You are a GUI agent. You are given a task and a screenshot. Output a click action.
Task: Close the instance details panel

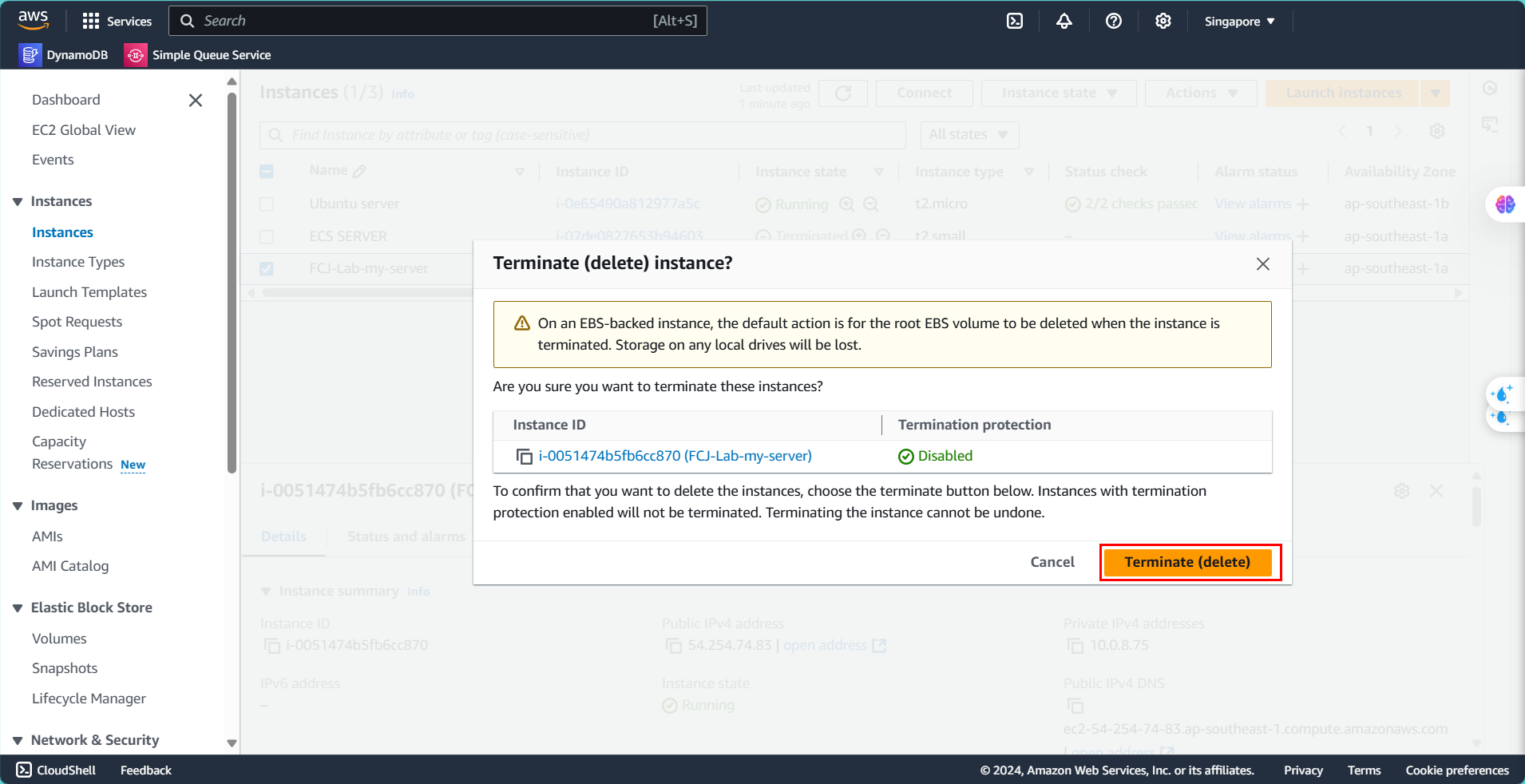[x=1436, y=491]
